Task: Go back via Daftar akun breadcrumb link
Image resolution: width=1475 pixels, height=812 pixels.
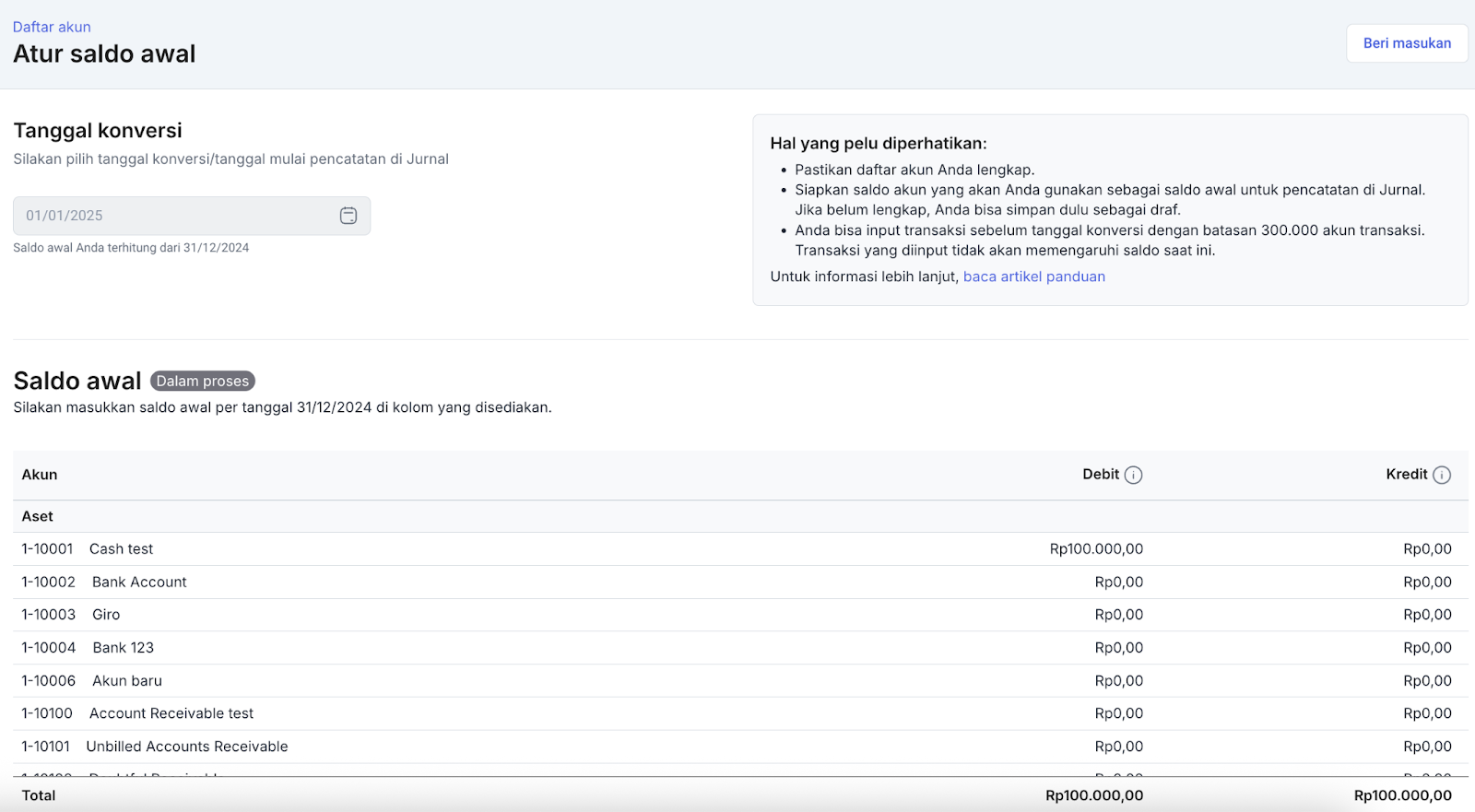Action: pyautogui.click(x=52, y=27)
